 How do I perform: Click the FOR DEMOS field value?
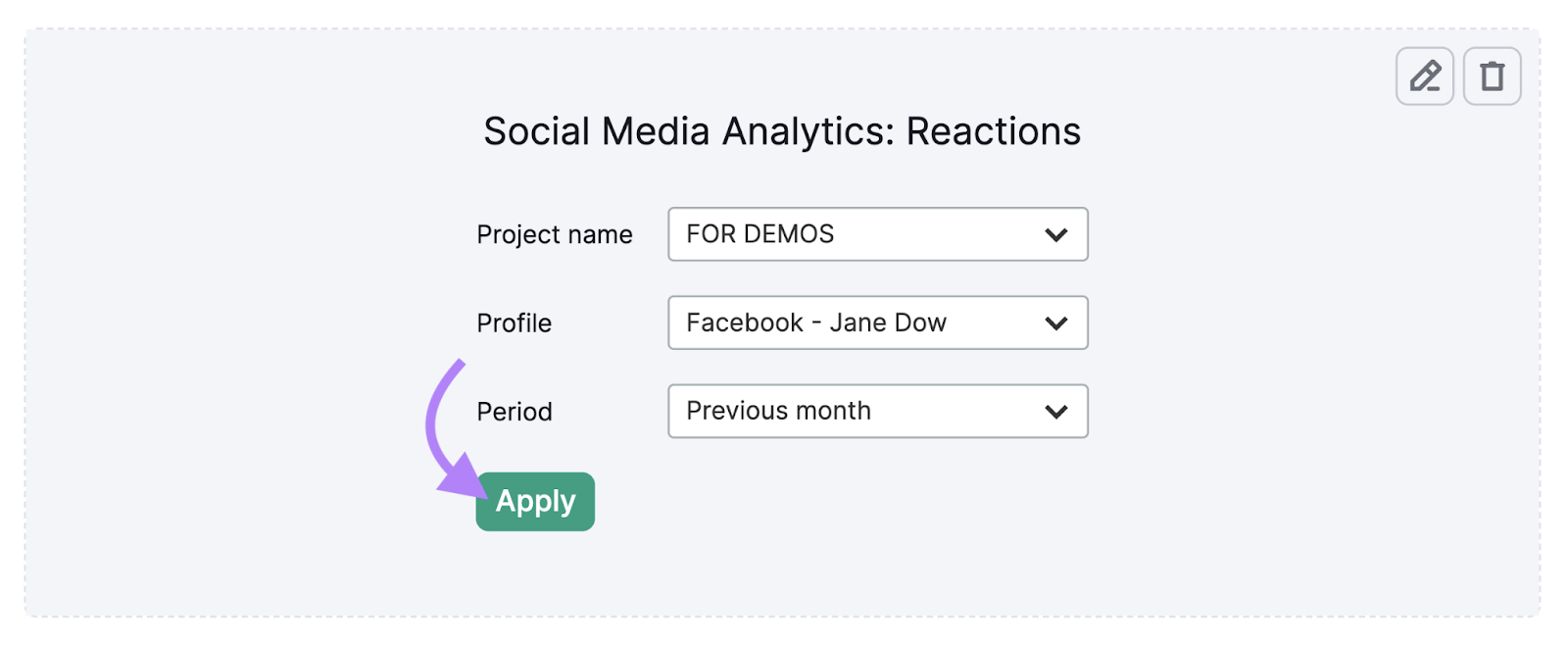[759, 234]
